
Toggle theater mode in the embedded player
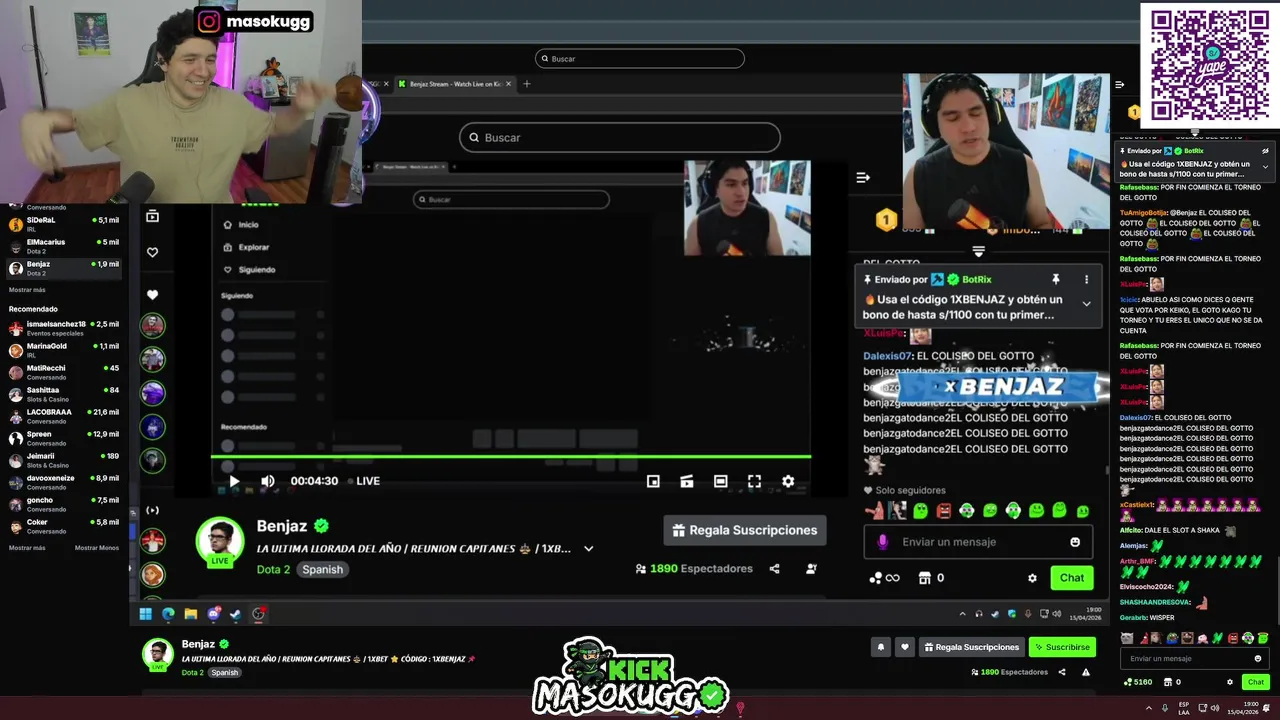click(x=720, y=481)
